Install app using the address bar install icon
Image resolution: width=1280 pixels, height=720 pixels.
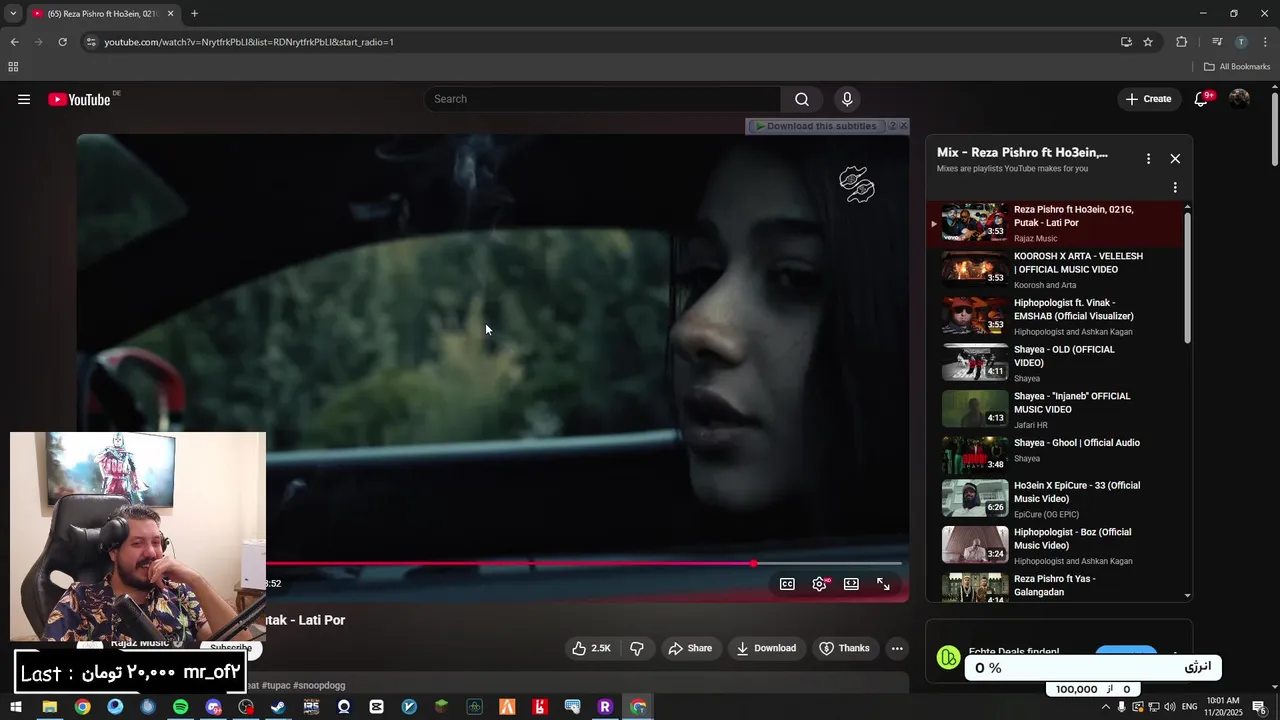[x=1126, y=42]
